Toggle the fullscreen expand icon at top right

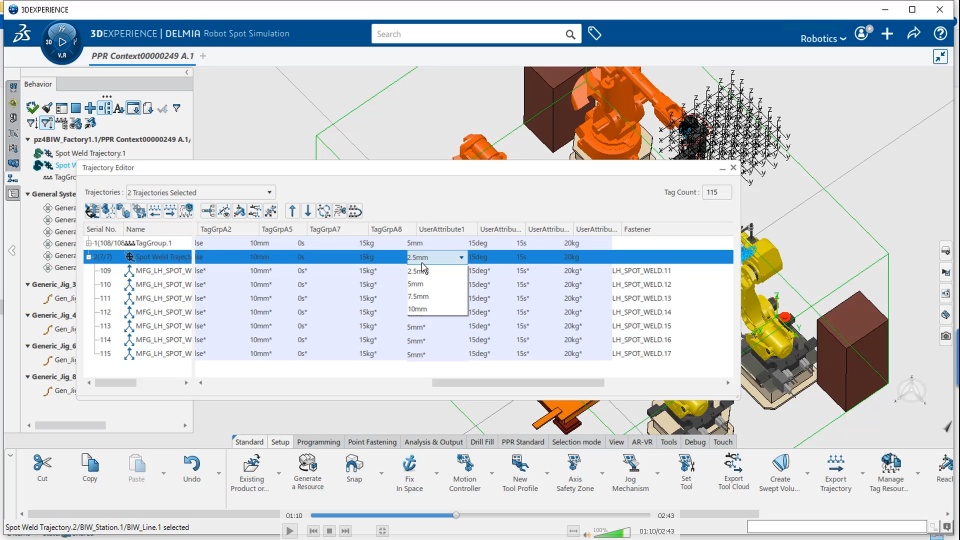pyautogui.click(x=940, y=57)
